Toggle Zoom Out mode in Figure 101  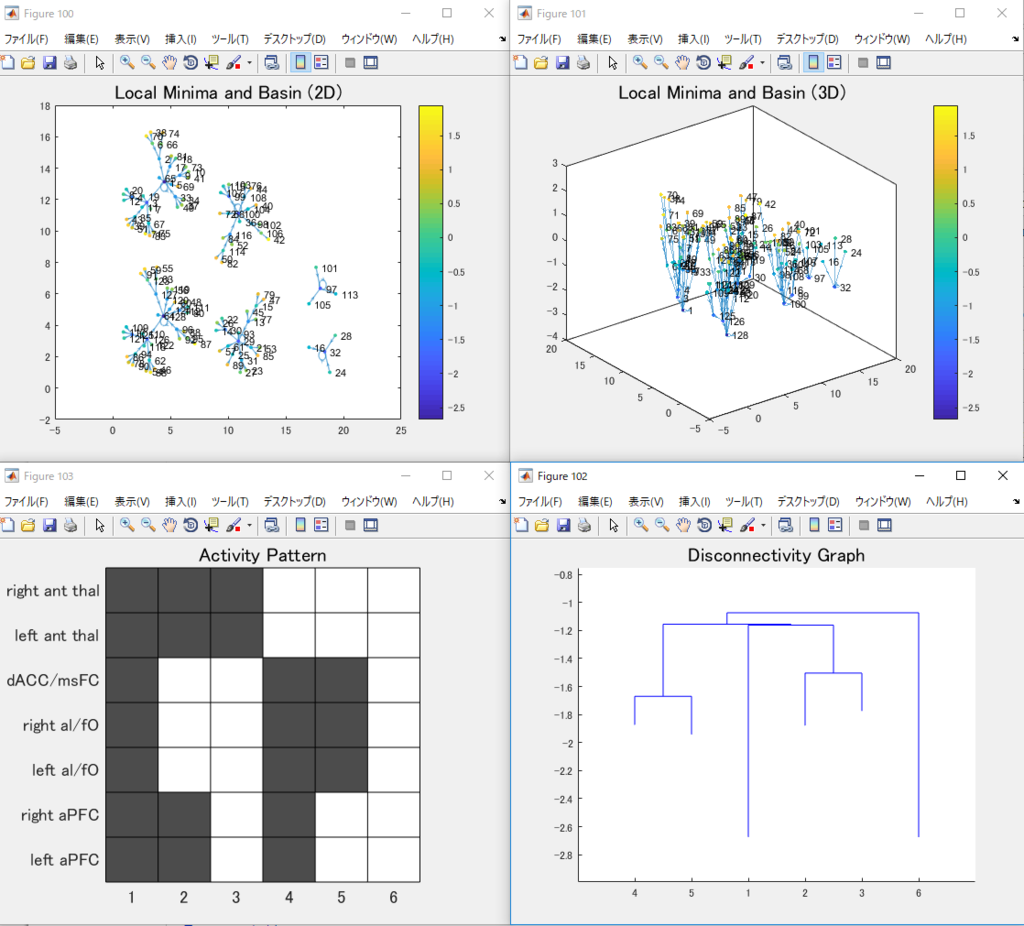coord(662,63)
